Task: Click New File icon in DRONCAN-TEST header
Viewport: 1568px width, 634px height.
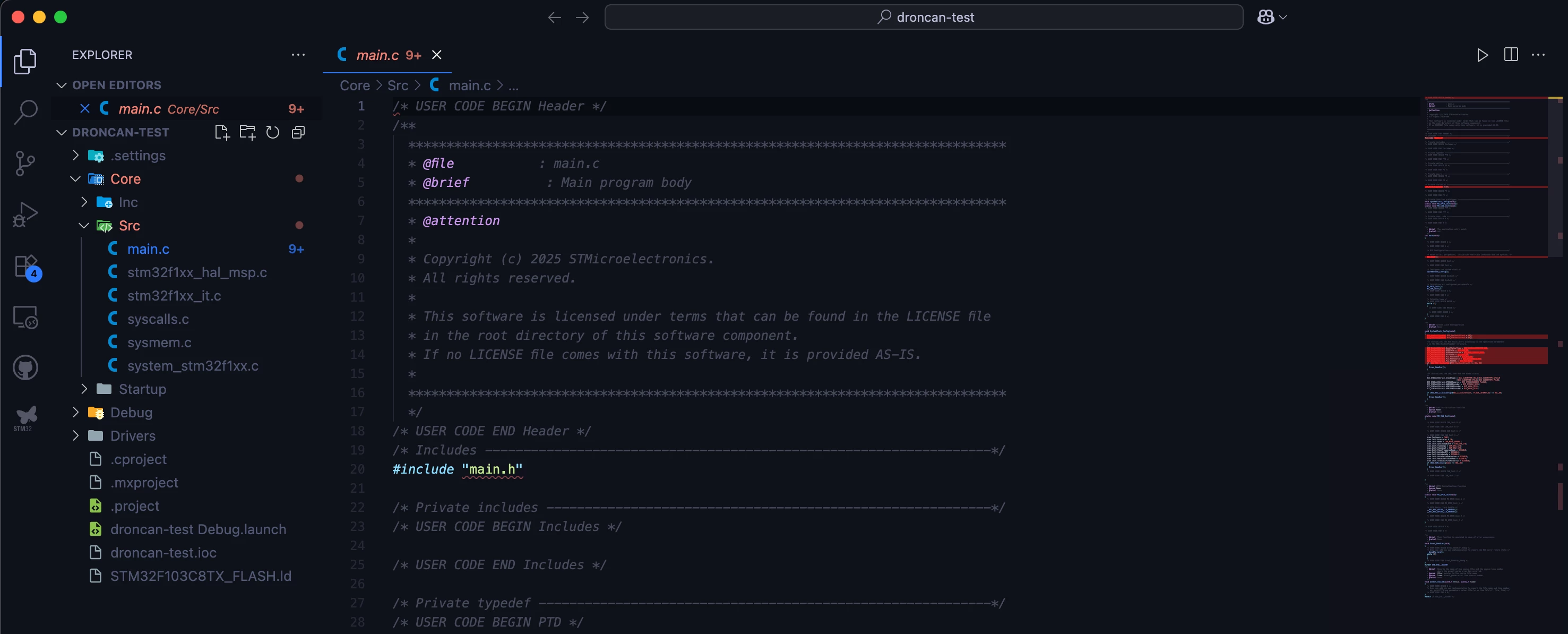Action: [222, 132]
